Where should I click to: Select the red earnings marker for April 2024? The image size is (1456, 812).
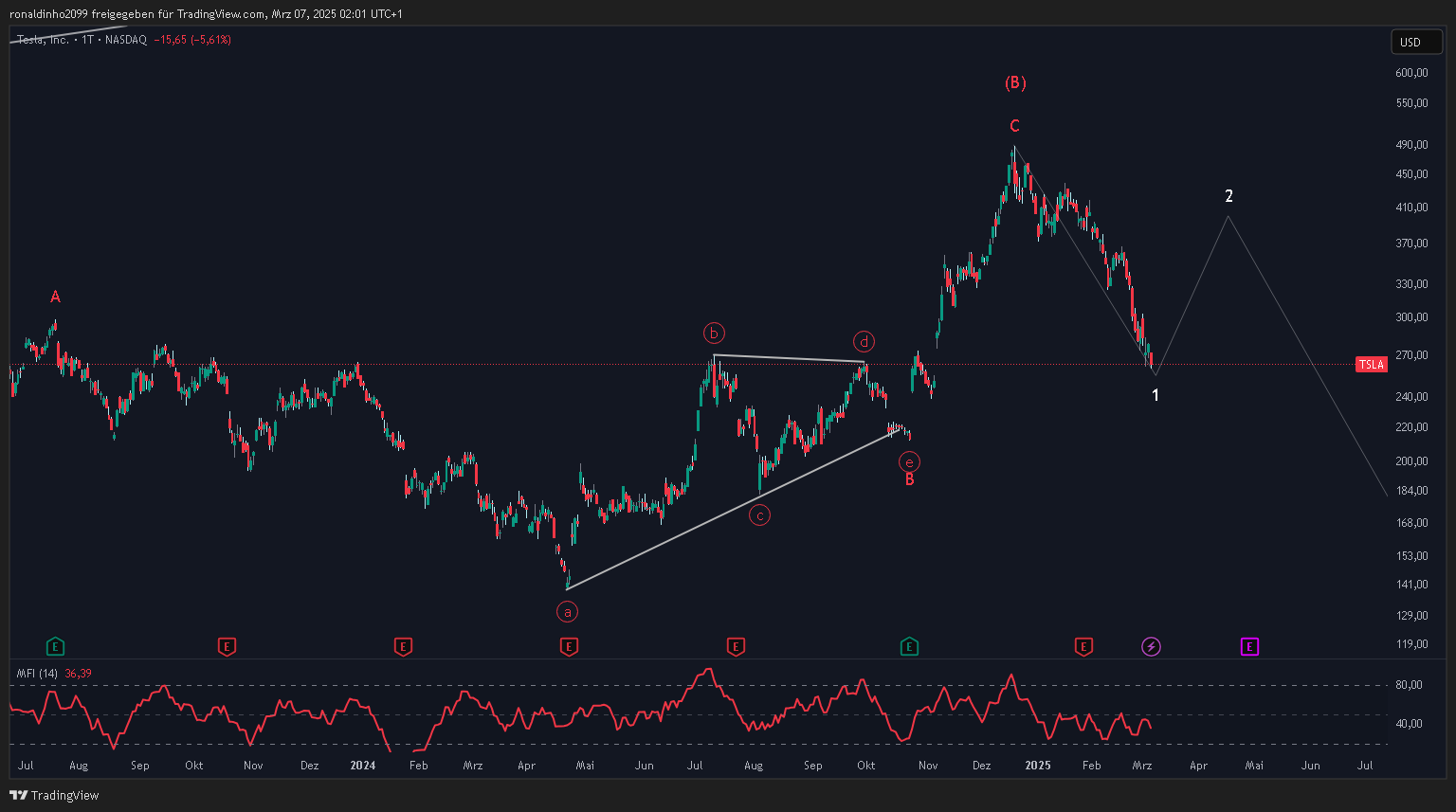(569, 647)
